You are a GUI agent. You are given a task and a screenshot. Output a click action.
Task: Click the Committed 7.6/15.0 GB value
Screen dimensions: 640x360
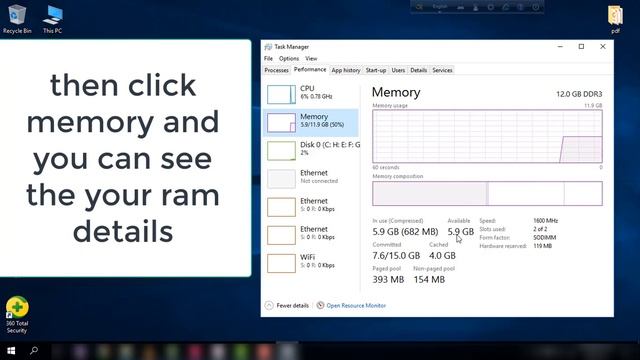[x=396, y=256]
